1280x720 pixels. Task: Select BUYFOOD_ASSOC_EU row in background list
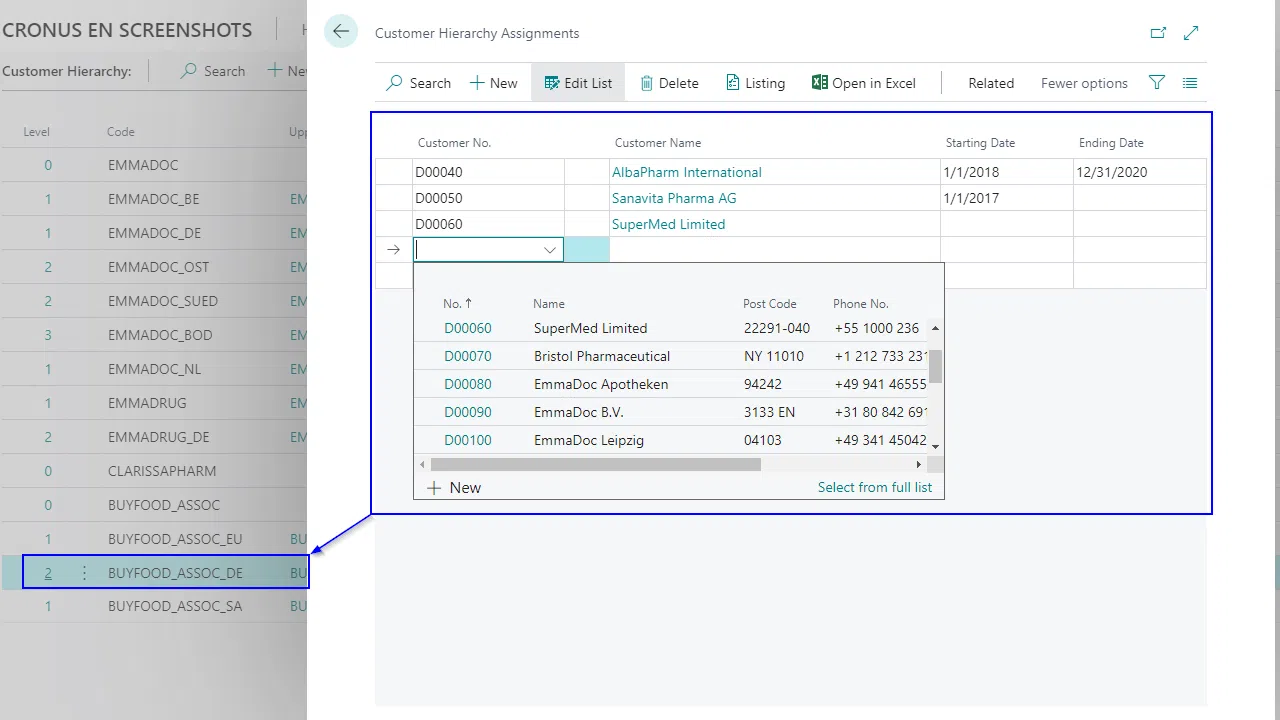pyautogui.click(x=154, y=539)
